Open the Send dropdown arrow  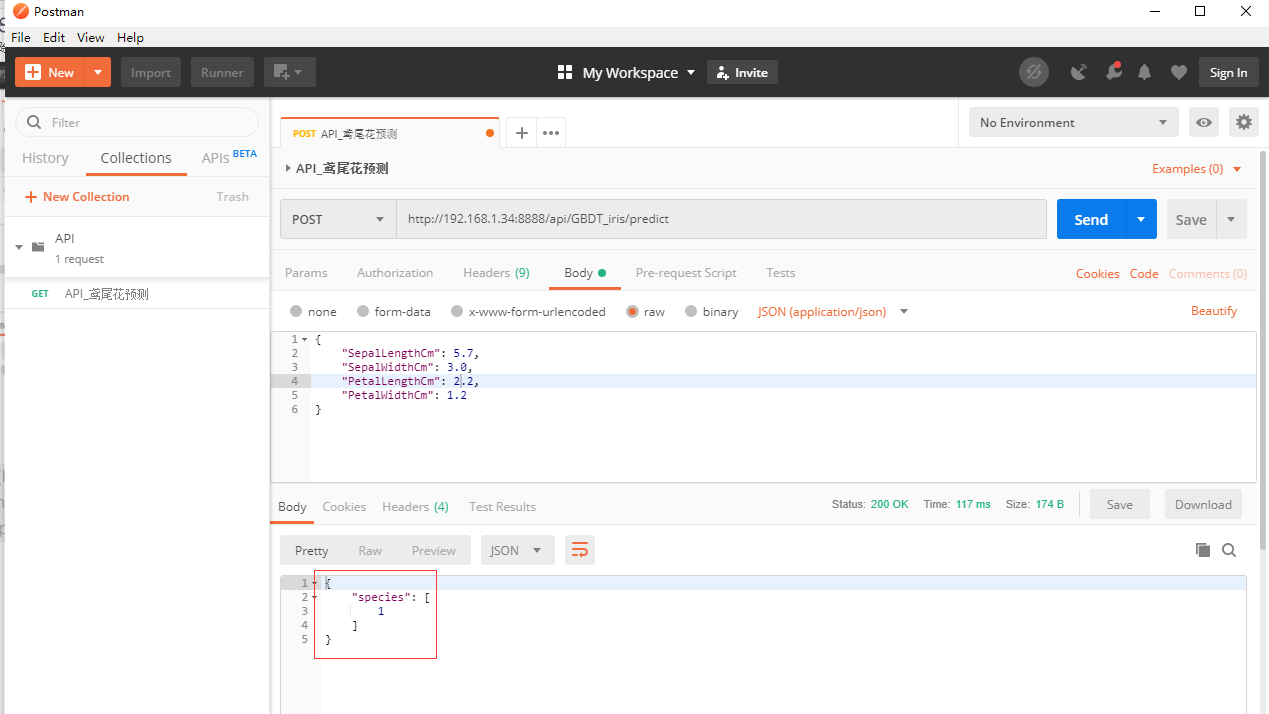click(x=1141, y=219)
